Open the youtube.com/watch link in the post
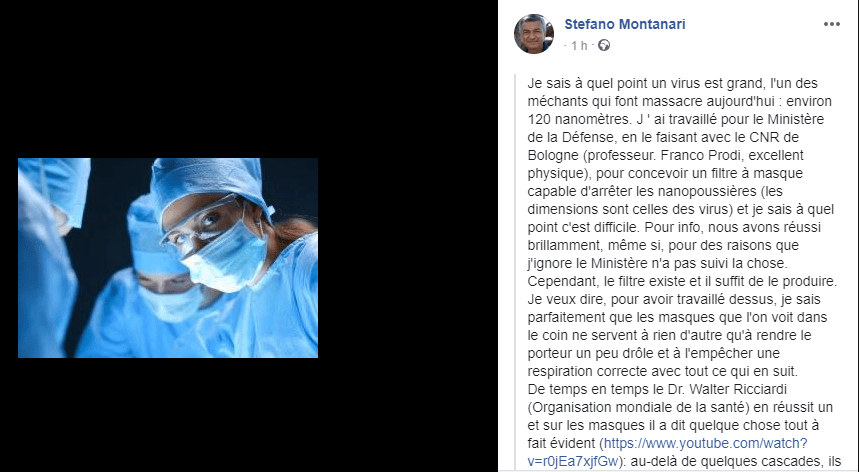Image resolution: width=859 pixels, height=472 pixels. [706, 443]
